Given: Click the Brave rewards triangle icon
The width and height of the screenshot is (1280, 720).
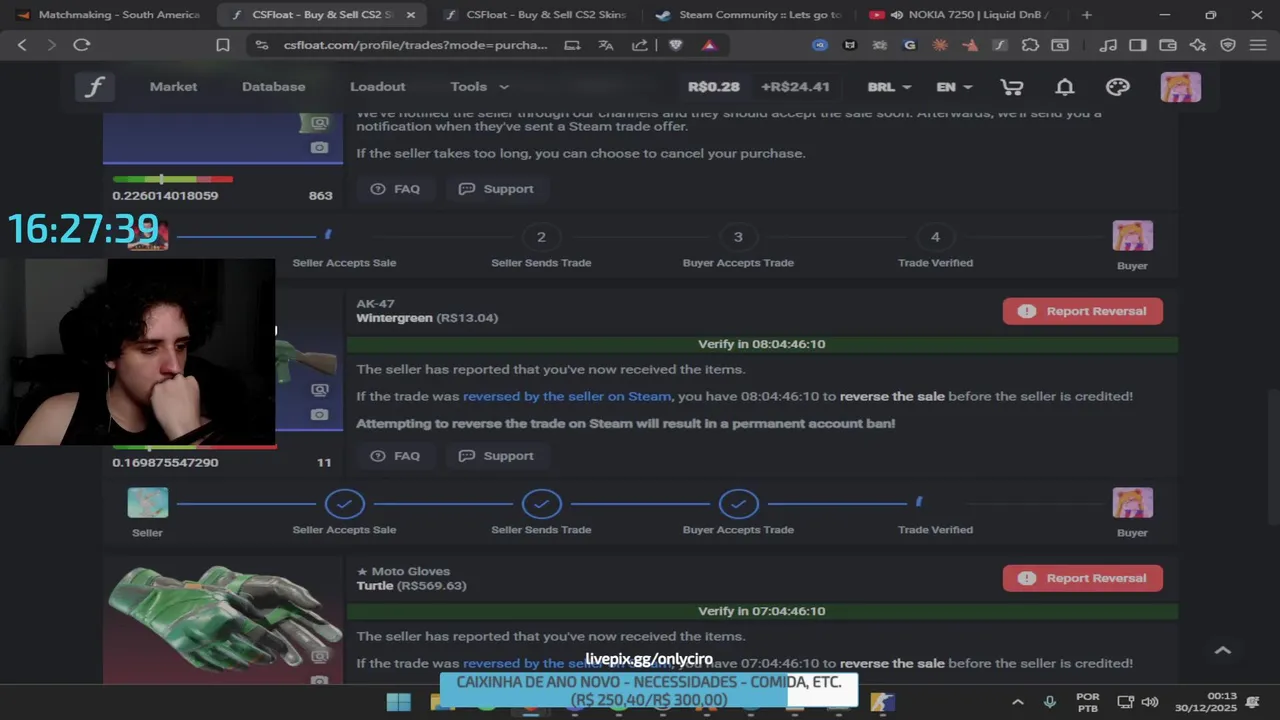Looking at the screenshot, I should click(709, 45).
